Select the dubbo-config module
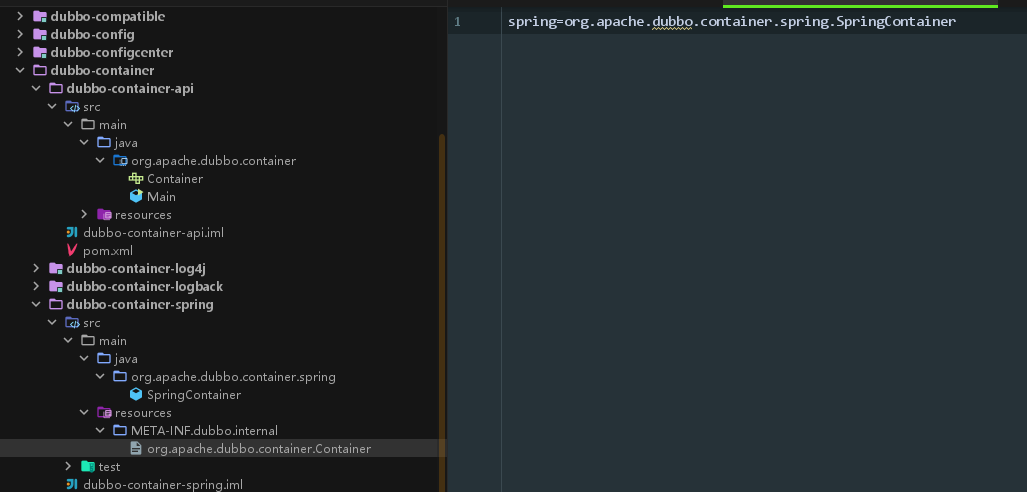The width and height of the screenshot is (1027, 492). tap(92, 35)
